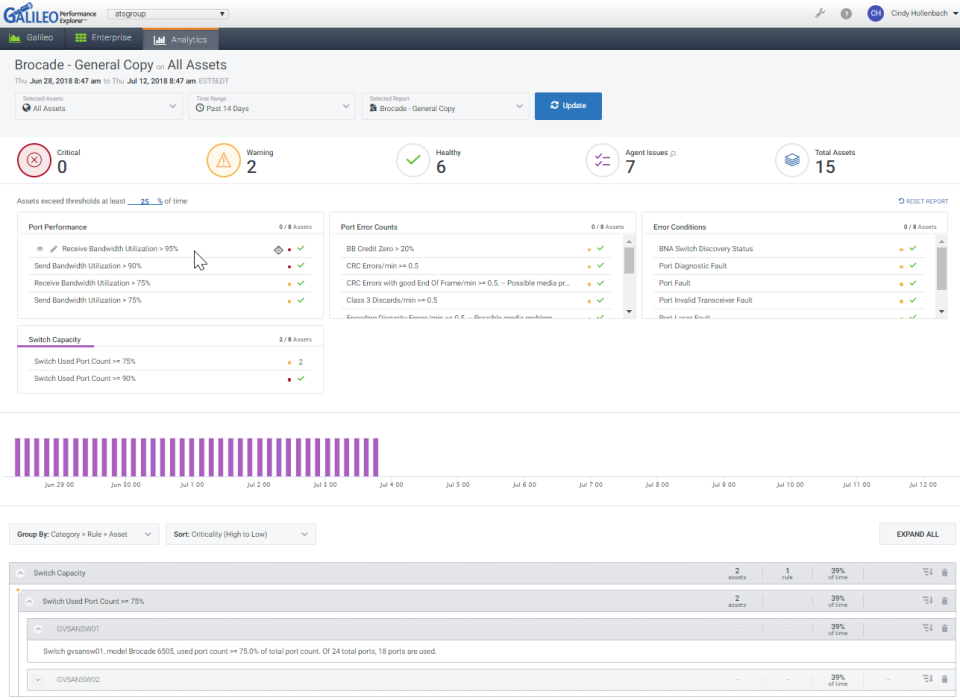Open the Sort Criticality dropdown

point(240,534)
